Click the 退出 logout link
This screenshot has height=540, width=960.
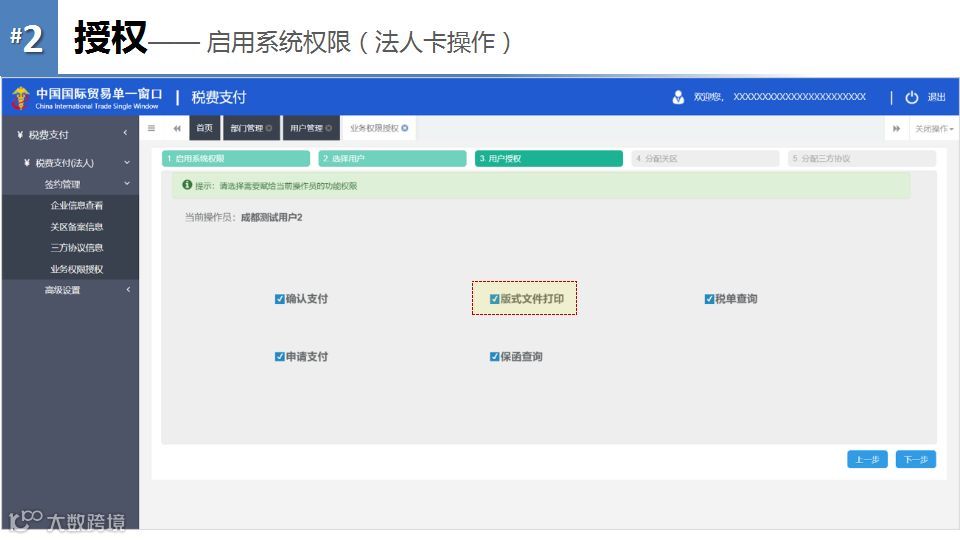tap(937, 97)
